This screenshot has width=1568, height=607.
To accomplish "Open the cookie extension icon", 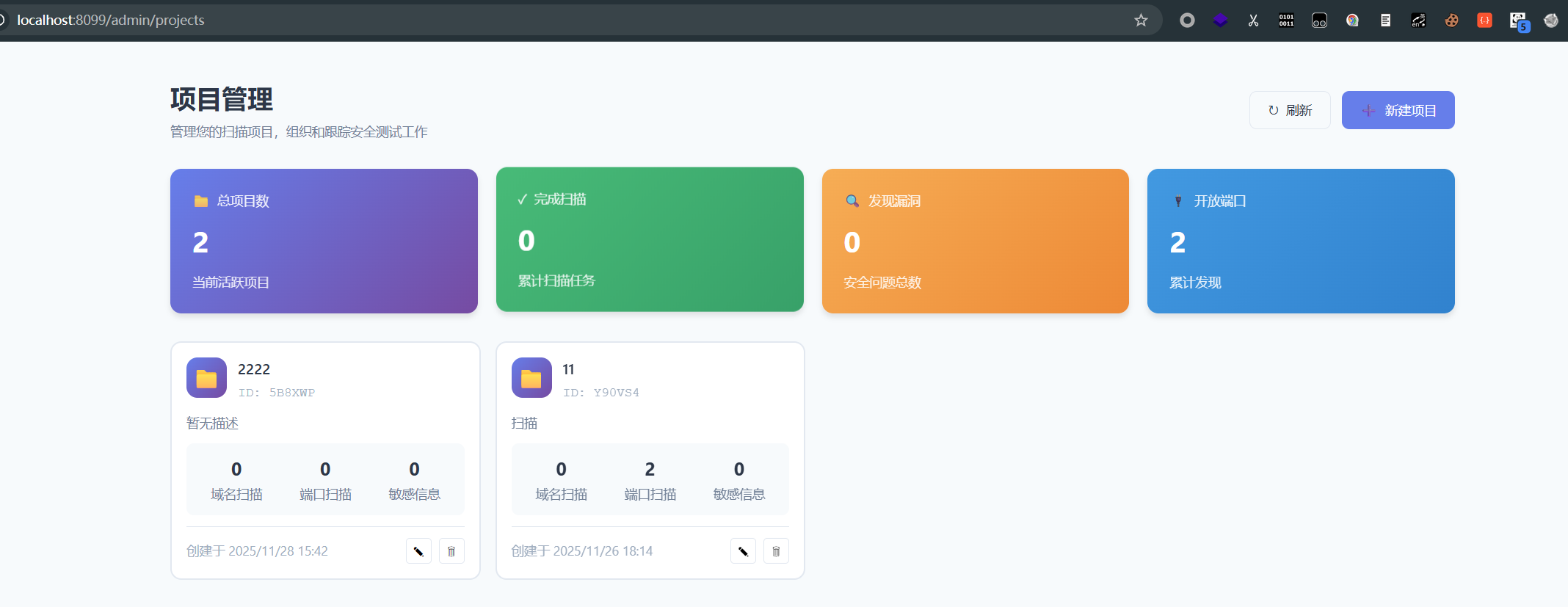I will (x=1451, y=21).
